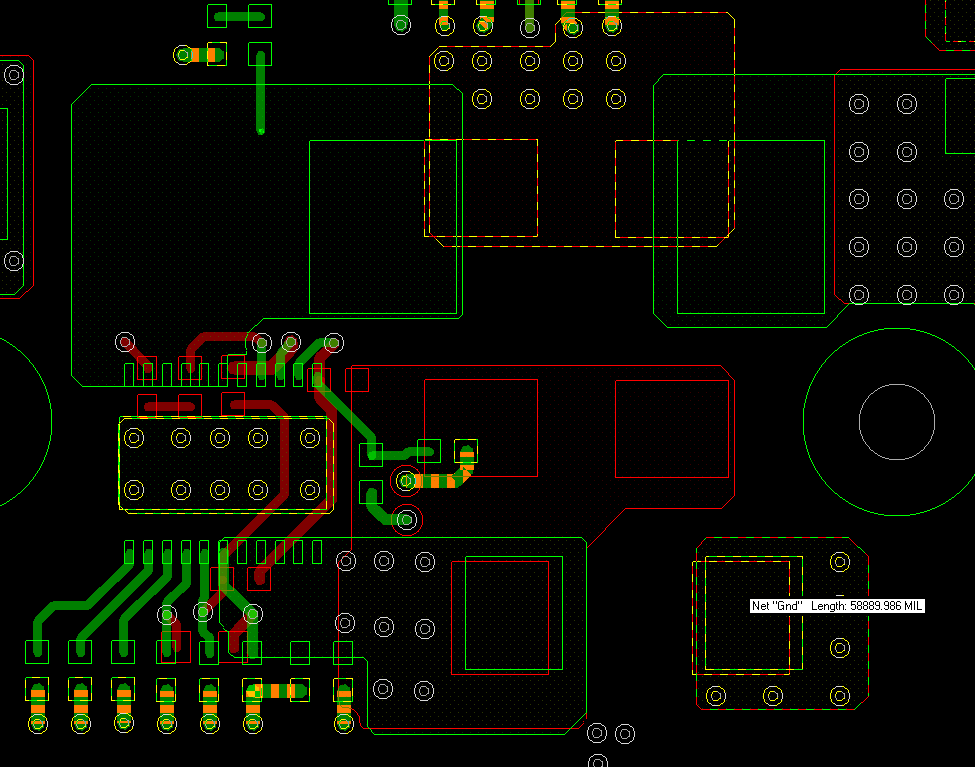Select the long diagonal green trace running from IC pin to pad
The height and width of the screenshot is (767, 975).
[347, 412]
